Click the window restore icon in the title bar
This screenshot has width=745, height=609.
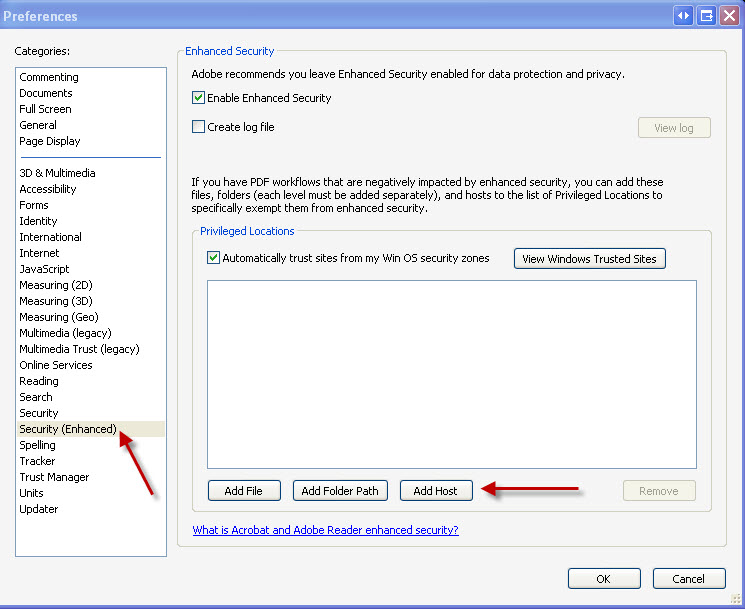click(x=707, y=16)
